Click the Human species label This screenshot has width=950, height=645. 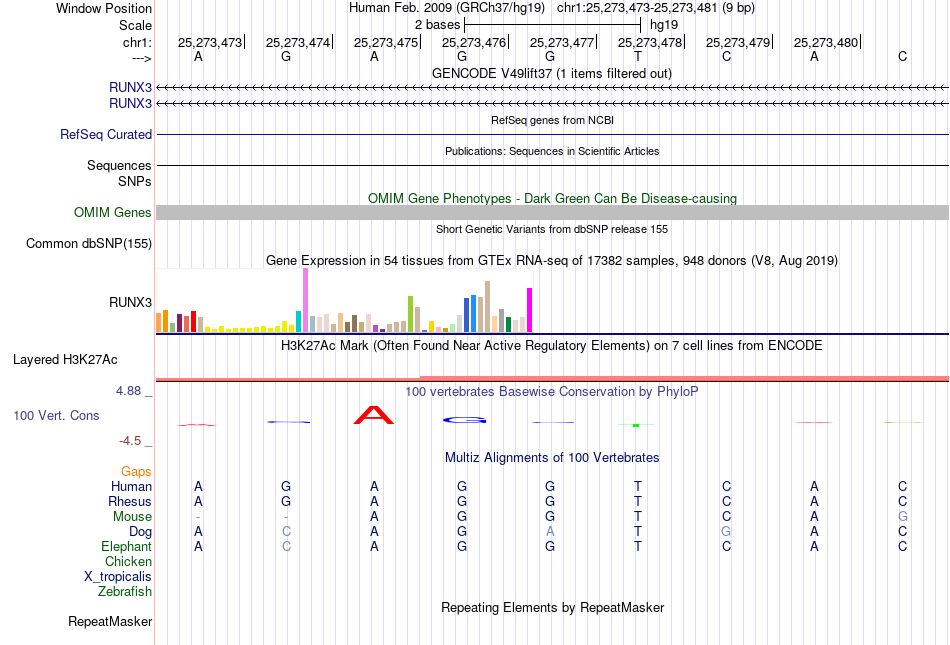[x=131, y=486]
